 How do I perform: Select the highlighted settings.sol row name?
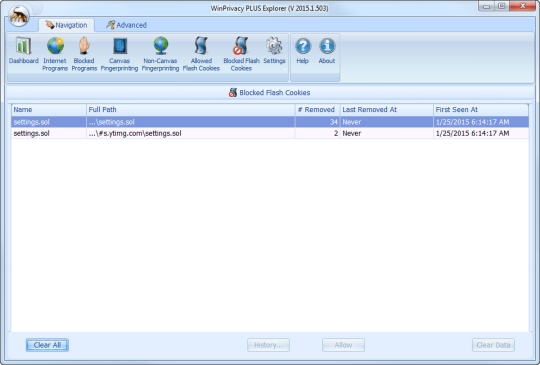[49, 122]
